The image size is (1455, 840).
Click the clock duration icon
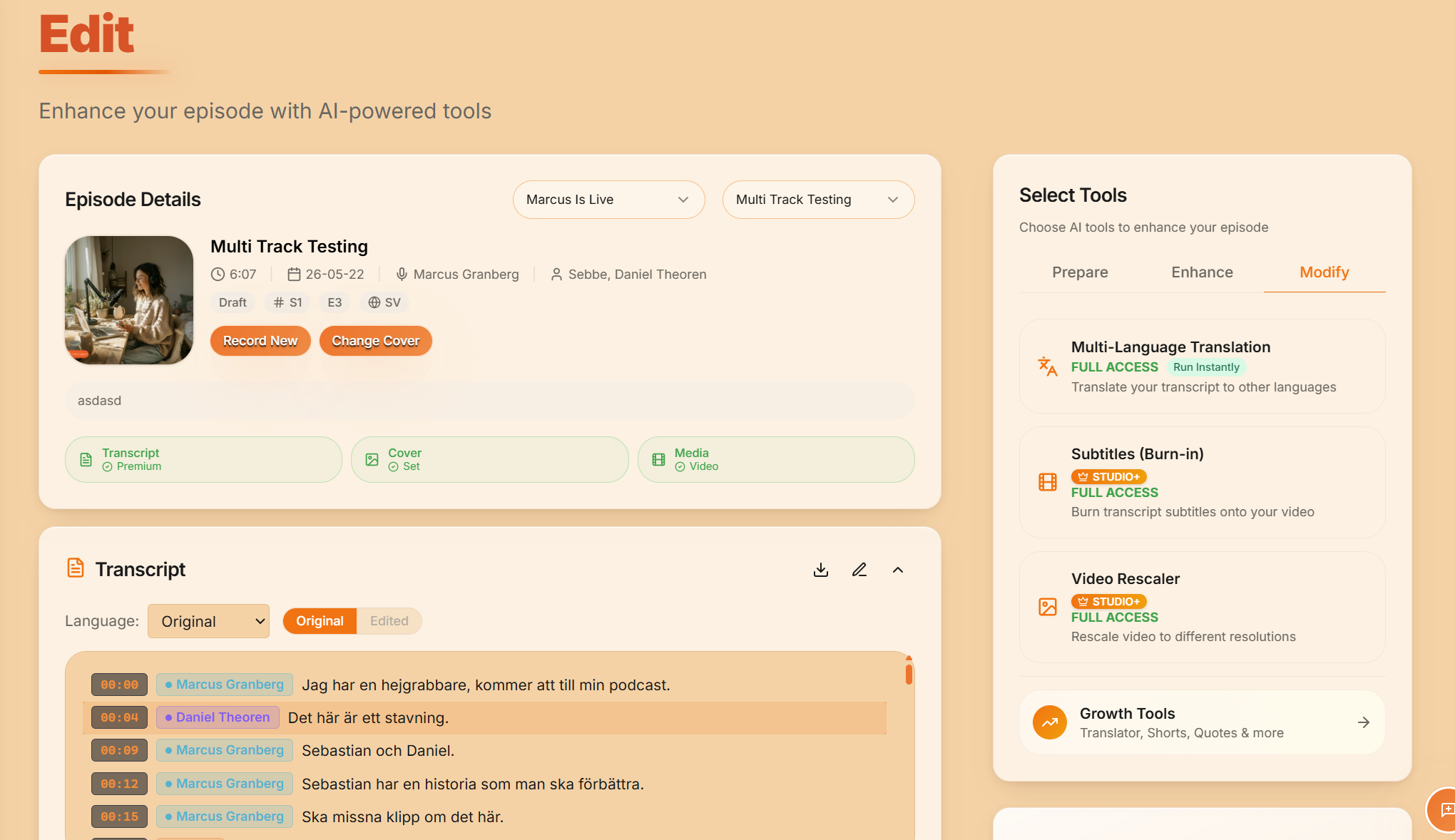(x=218, y=274)
